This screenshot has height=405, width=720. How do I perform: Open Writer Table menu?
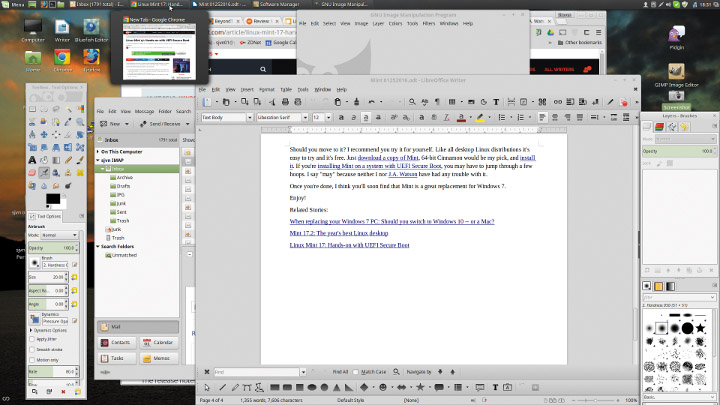286,90
